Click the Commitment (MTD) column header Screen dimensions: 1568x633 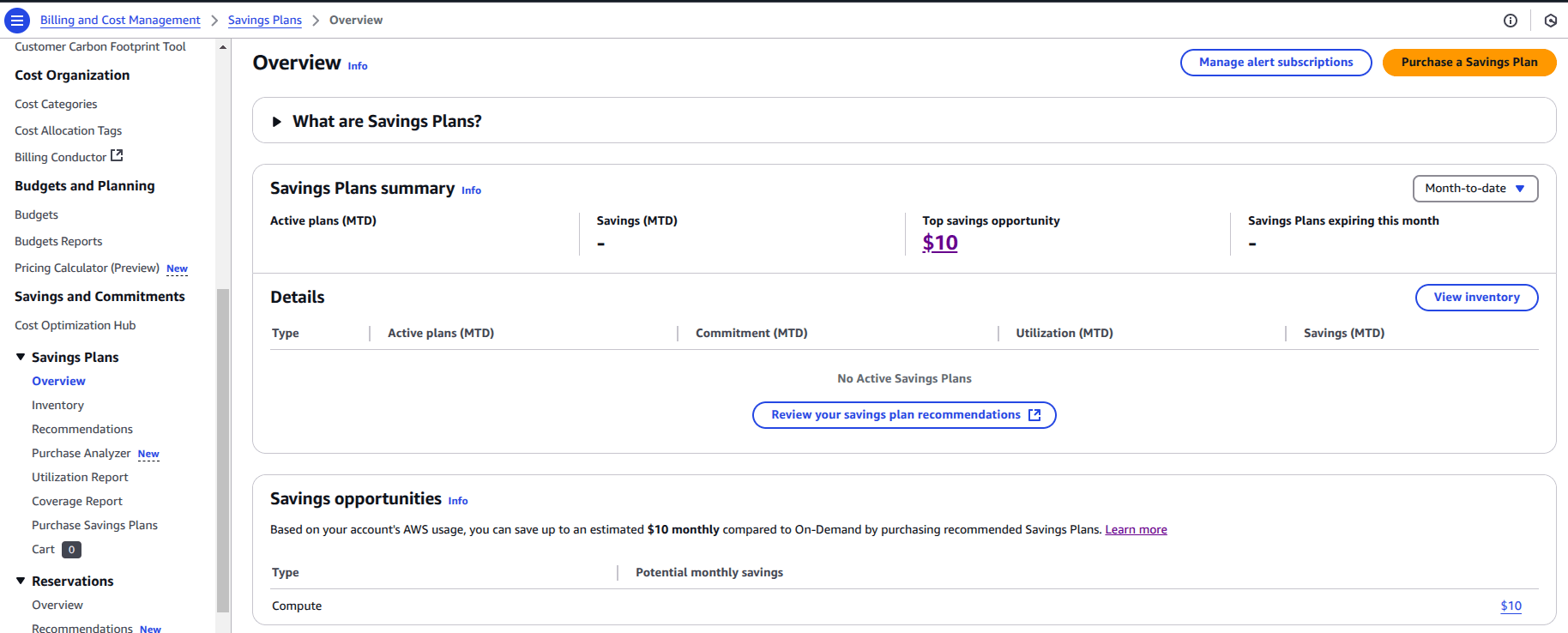[x=751, y=334]
